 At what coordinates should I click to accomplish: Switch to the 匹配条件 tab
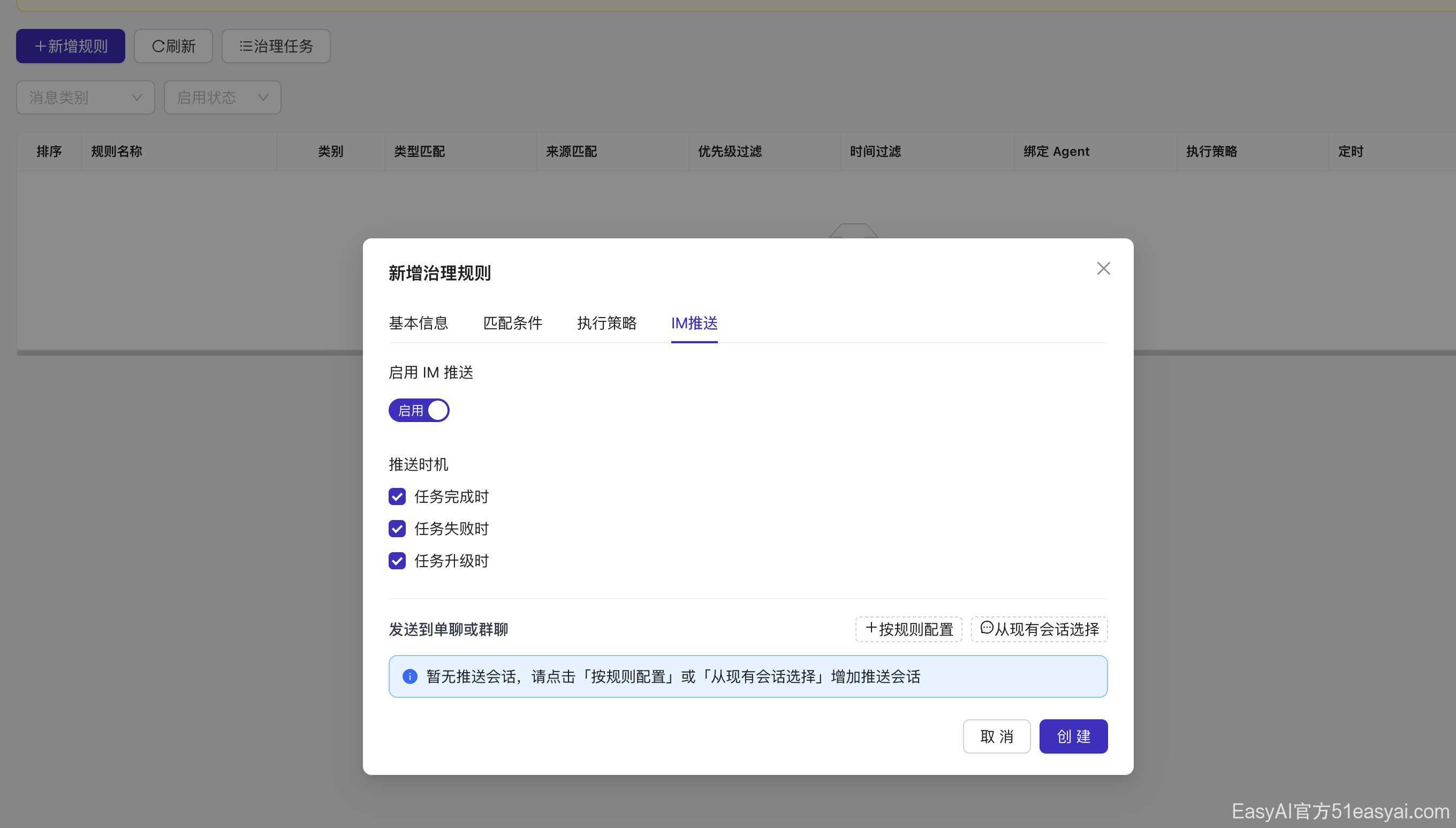tap(513, 323)
